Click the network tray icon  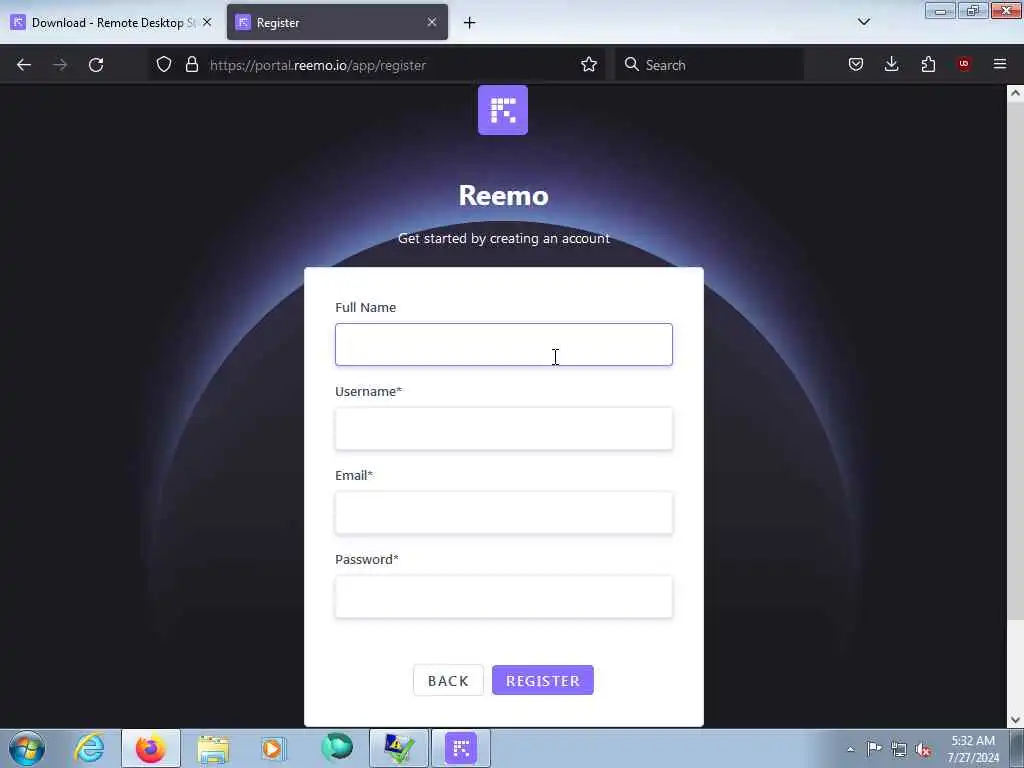pos(899,749)
